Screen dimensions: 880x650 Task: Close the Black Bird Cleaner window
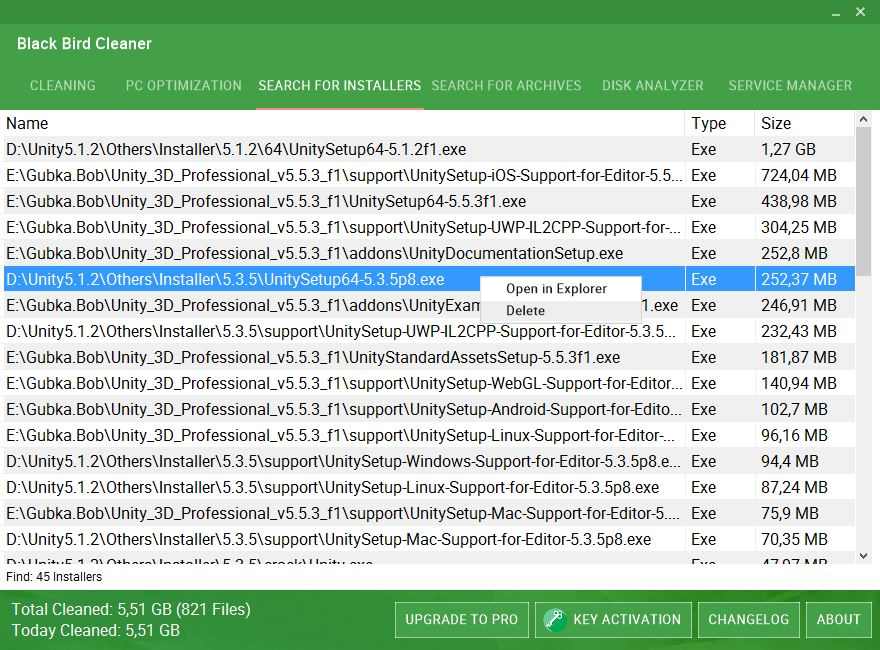tap(861, 13)
